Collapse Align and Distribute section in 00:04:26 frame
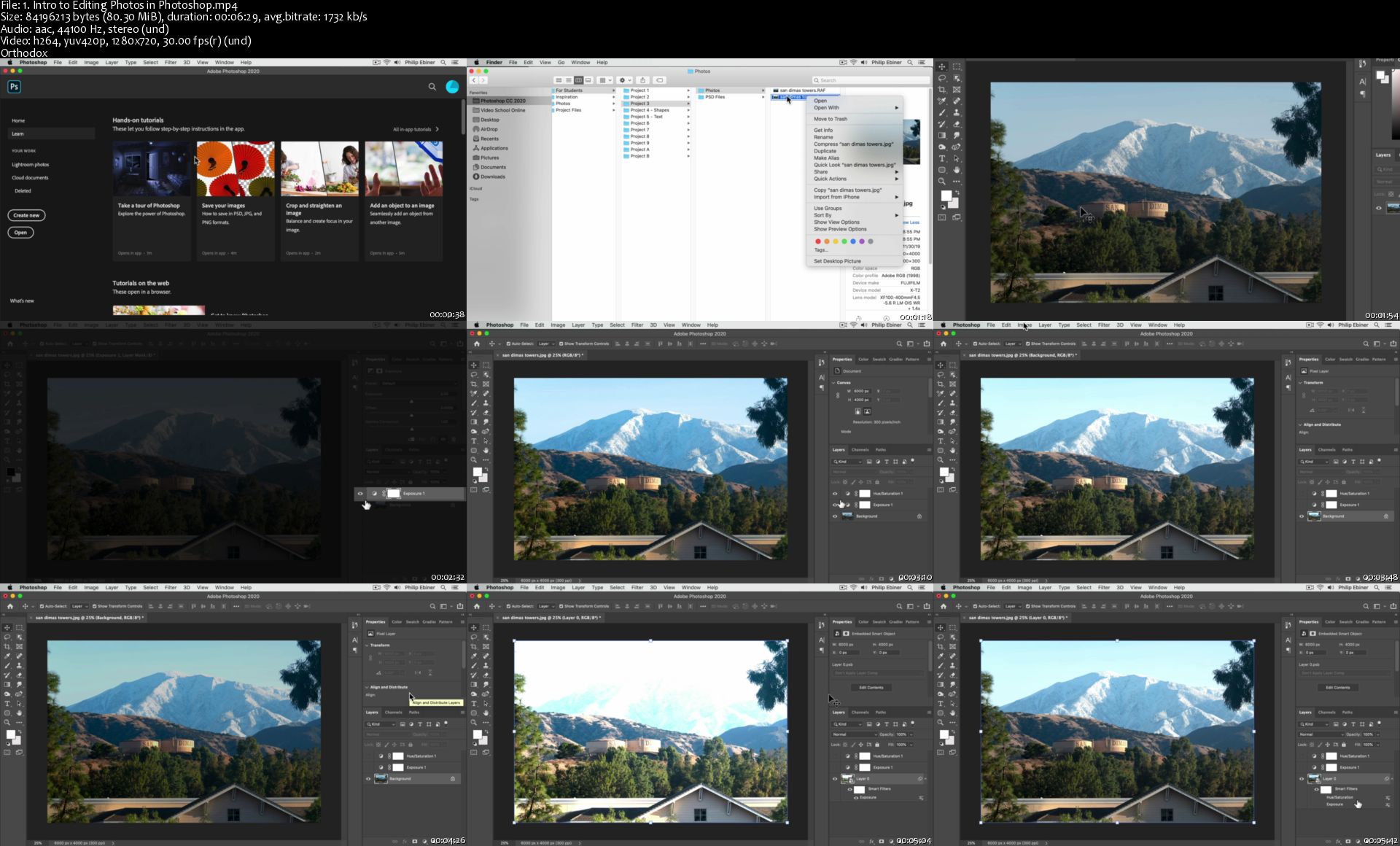 367,687
